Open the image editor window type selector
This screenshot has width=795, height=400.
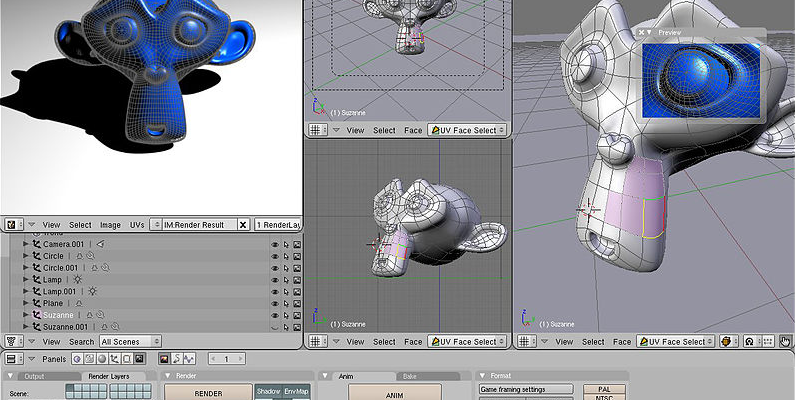[x=11, y=225]
